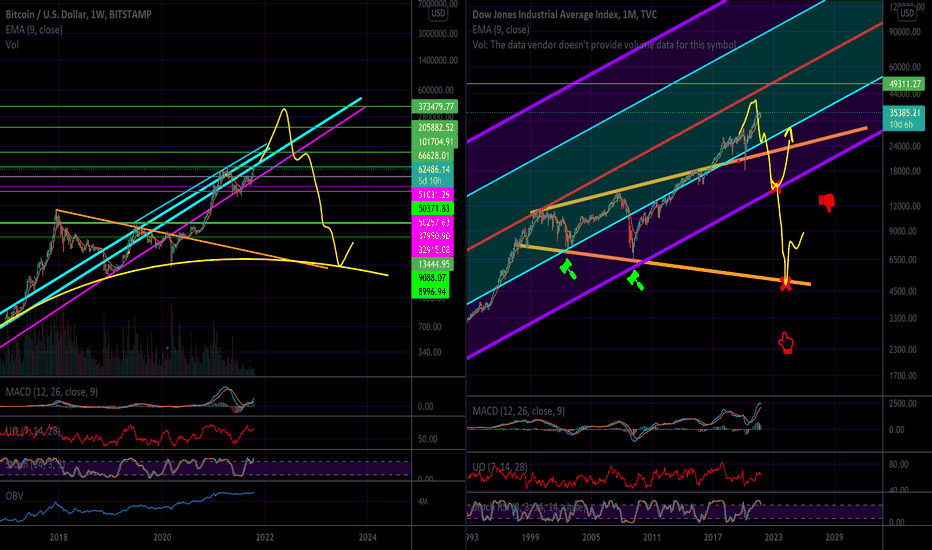
Task: Click the Vol data vendor notice on Dow chart
Action: 604,45
